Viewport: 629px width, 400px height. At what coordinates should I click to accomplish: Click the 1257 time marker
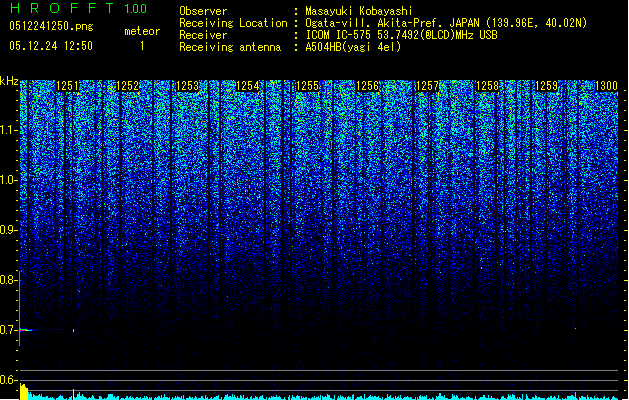pyautogui.click(x=427, y=86)
